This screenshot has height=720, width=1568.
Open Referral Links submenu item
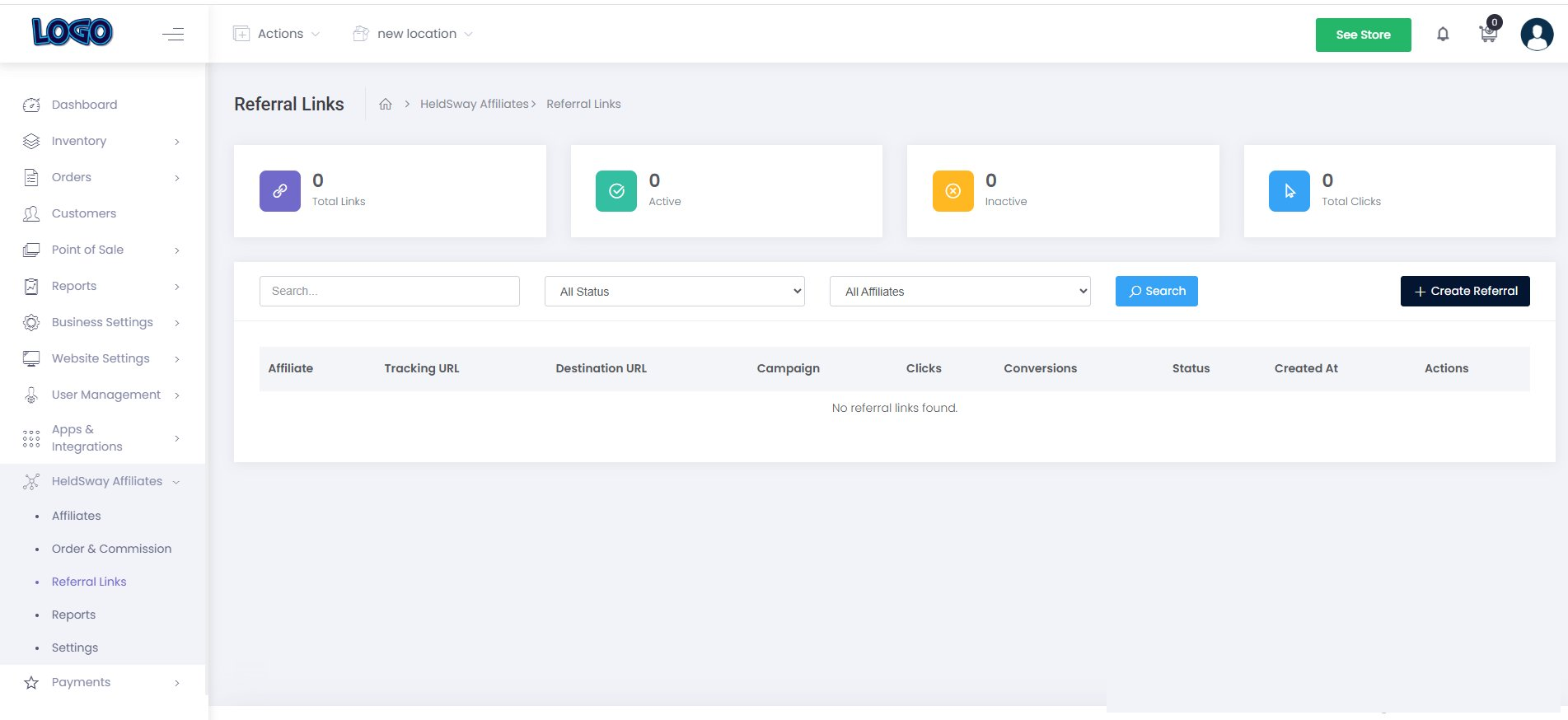pyautogui.click(x=89, y=582)
